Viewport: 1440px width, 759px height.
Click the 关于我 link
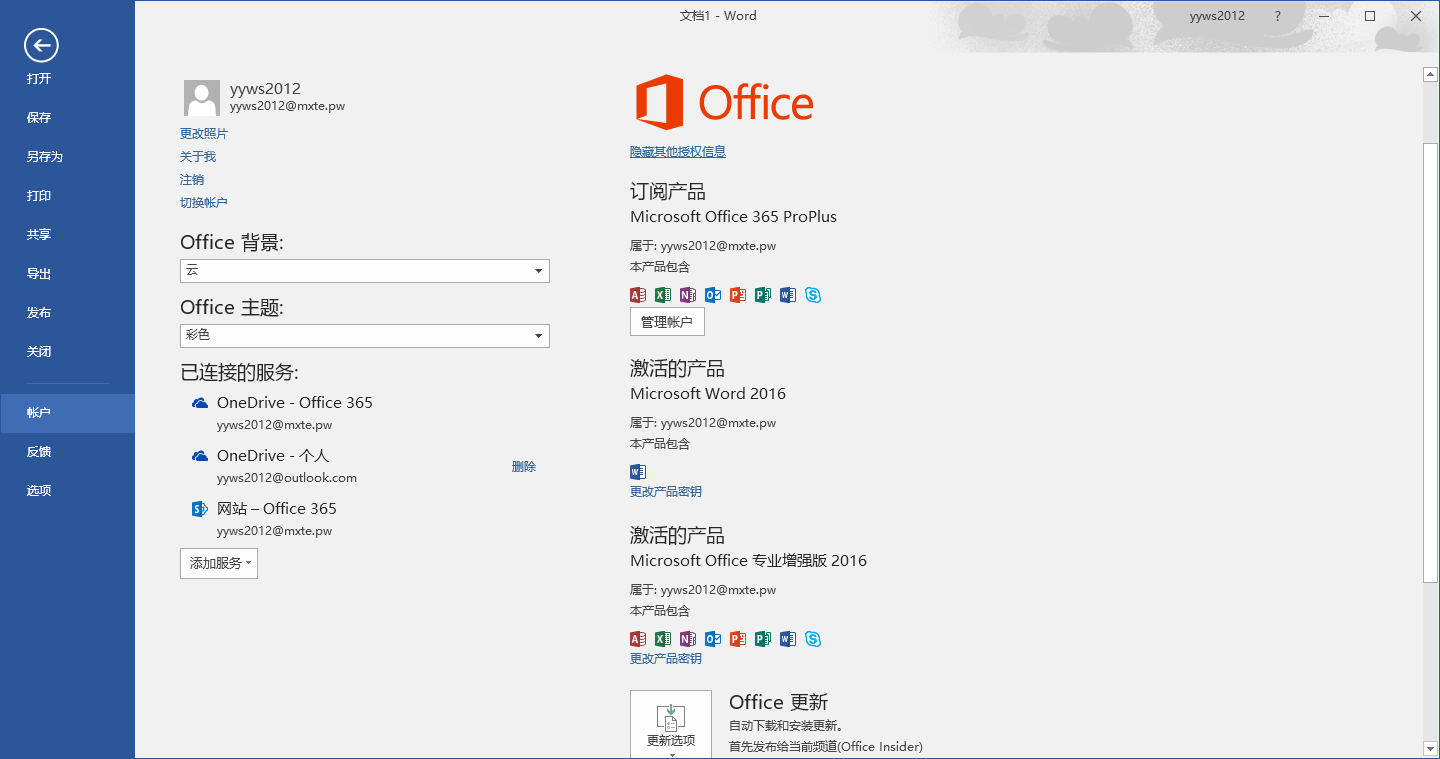tap(198, 157)
